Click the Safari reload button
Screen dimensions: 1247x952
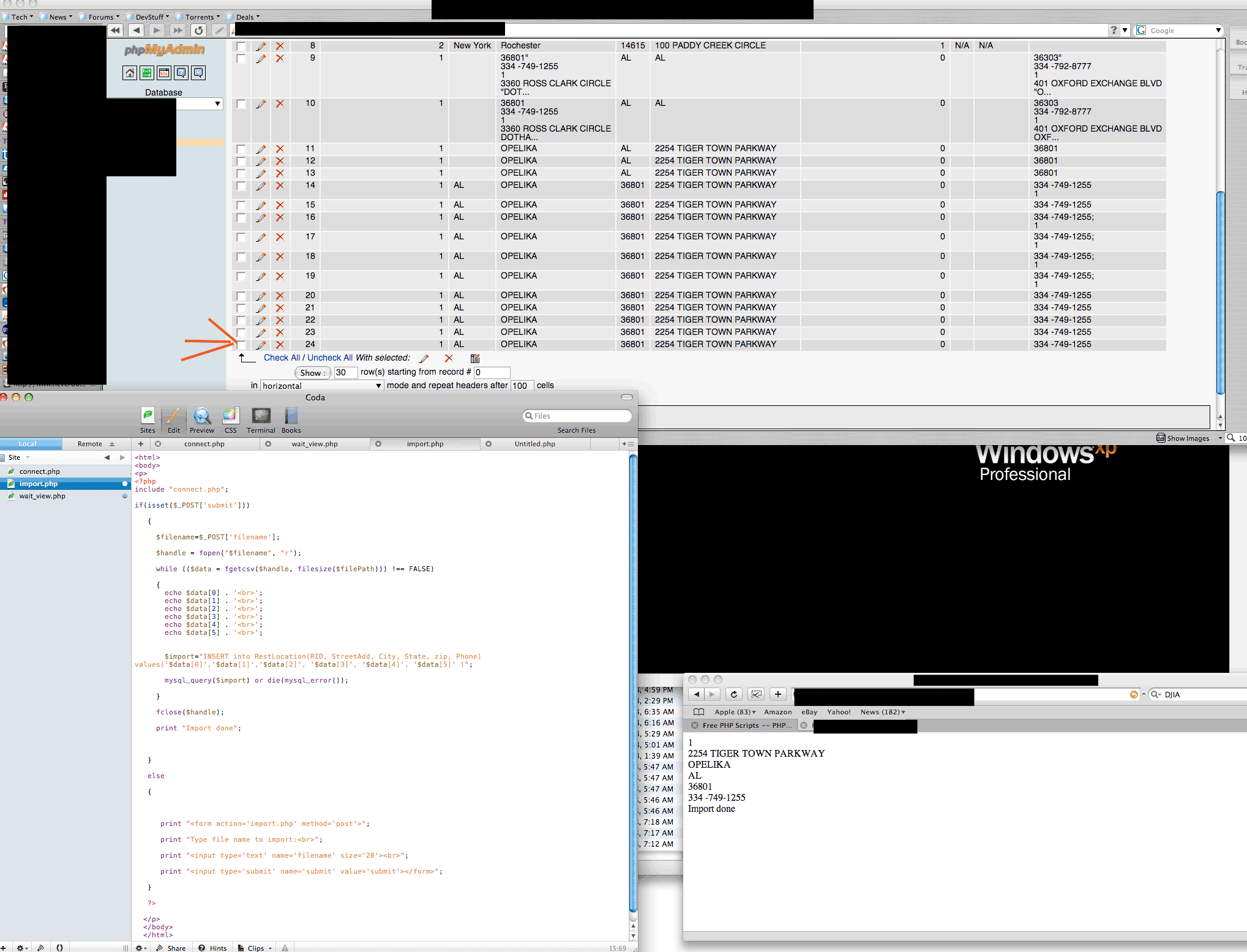tap(733, 694)
